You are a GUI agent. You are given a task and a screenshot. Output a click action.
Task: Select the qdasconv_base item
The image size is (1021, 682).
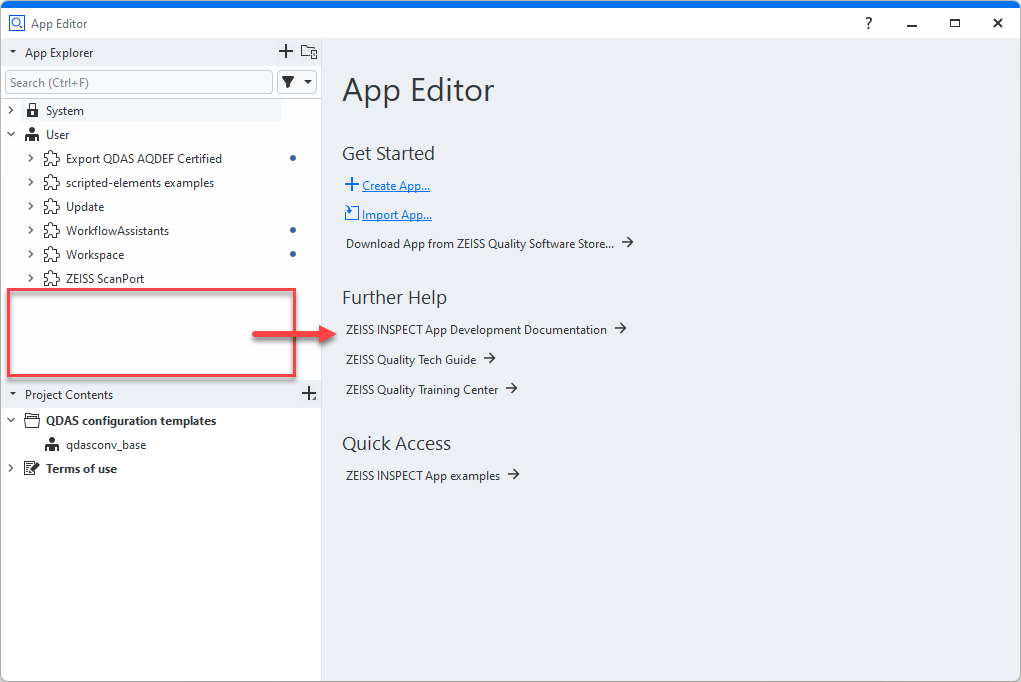106,445
